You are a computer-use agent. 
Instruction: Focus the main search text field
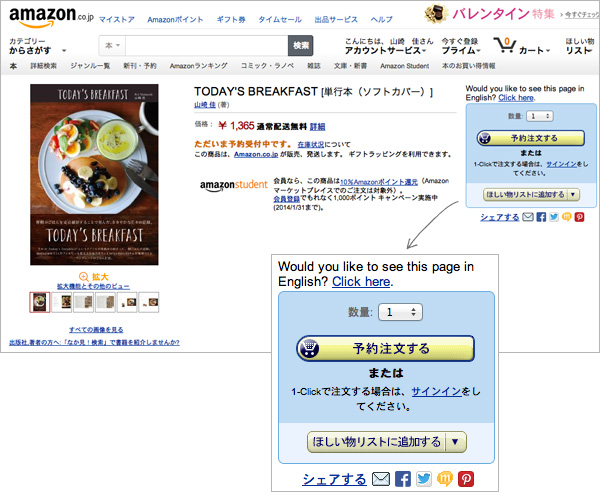tap(207, 46)
